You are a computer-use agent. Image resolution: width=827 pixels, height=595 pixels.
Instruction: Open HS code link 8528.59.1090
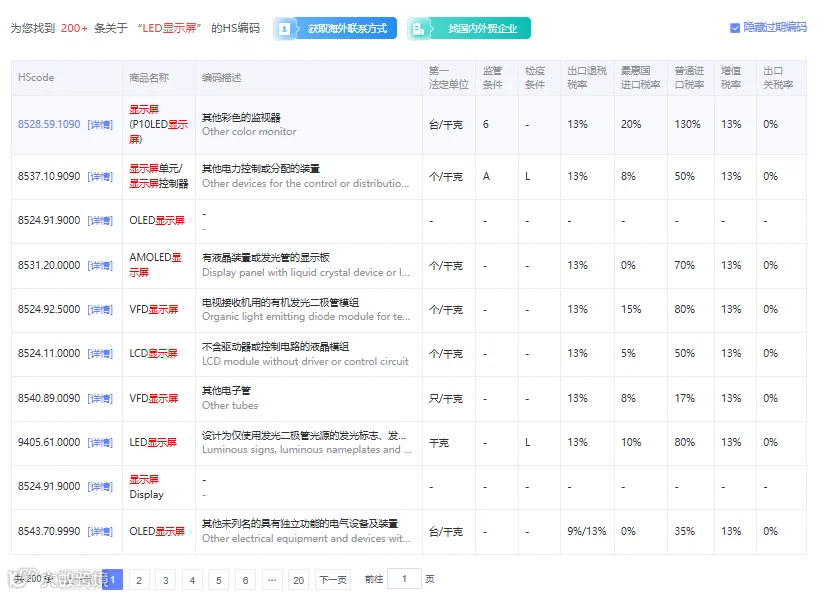(x=49, y=124)
